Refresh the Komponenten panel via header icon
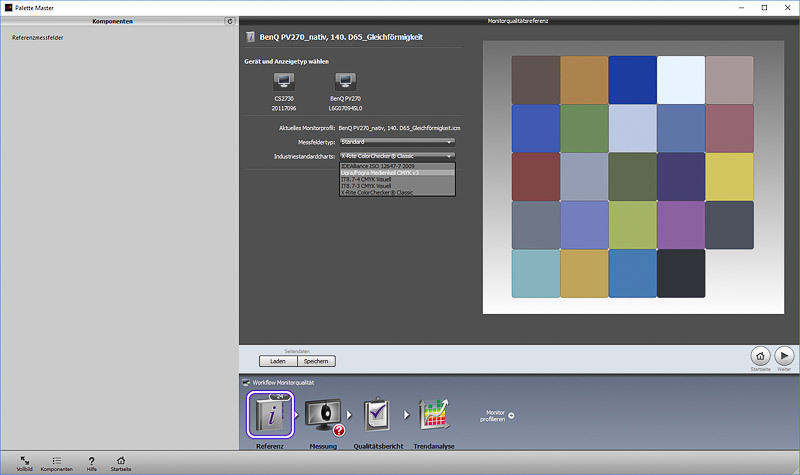 click(x=230, y=20)
